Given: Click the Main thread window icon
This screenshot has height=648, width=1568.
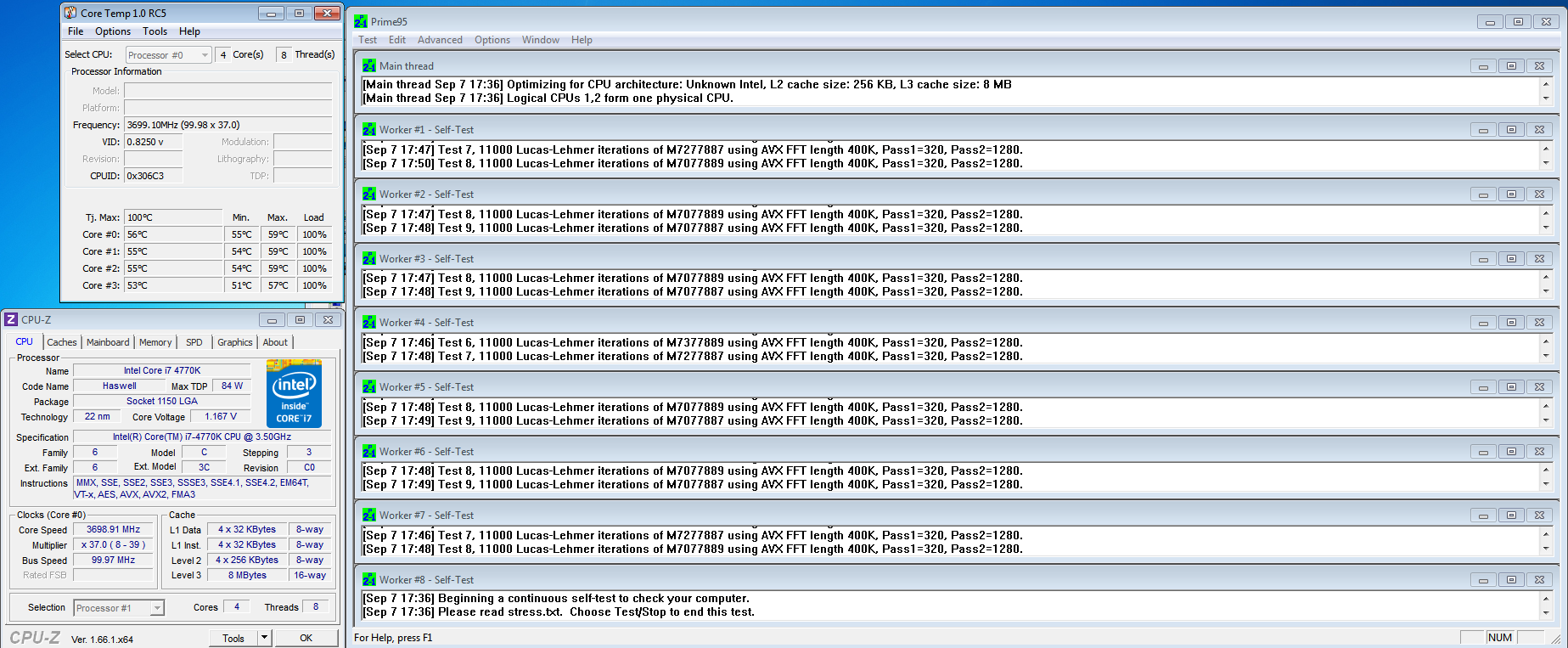Looking at the screenshot, I should coord(369,65).
